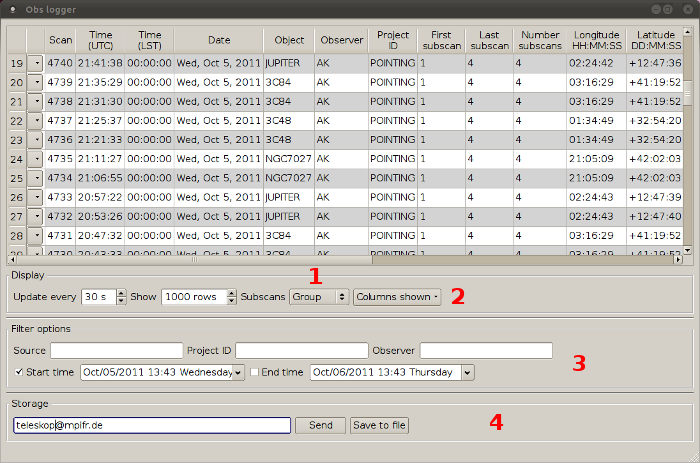Close the Obs logger window

coord(688,9)
